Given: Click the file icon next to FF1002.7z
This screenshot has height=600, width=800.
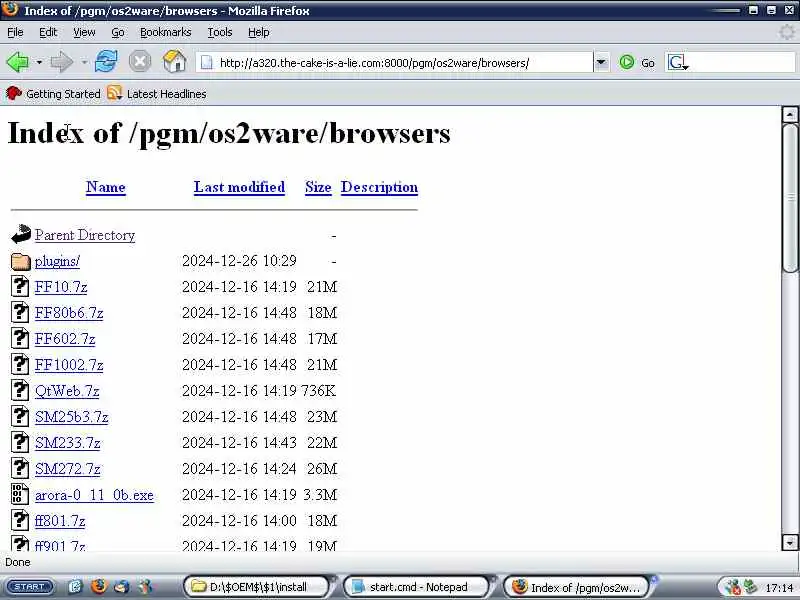Looking at the screenshot, I should [20, 365].
